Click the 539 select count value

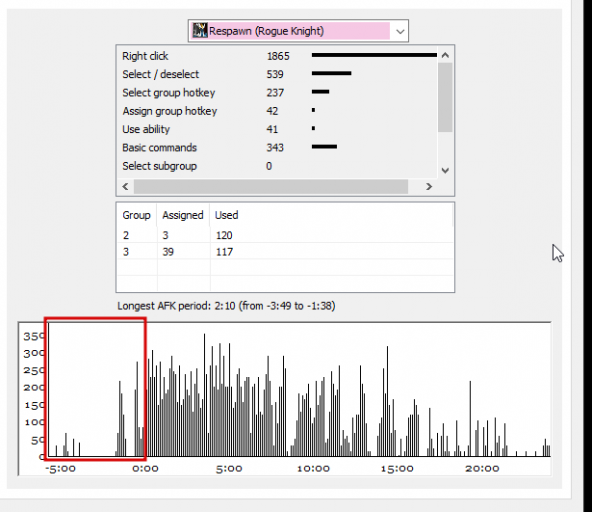pos(275,74)
